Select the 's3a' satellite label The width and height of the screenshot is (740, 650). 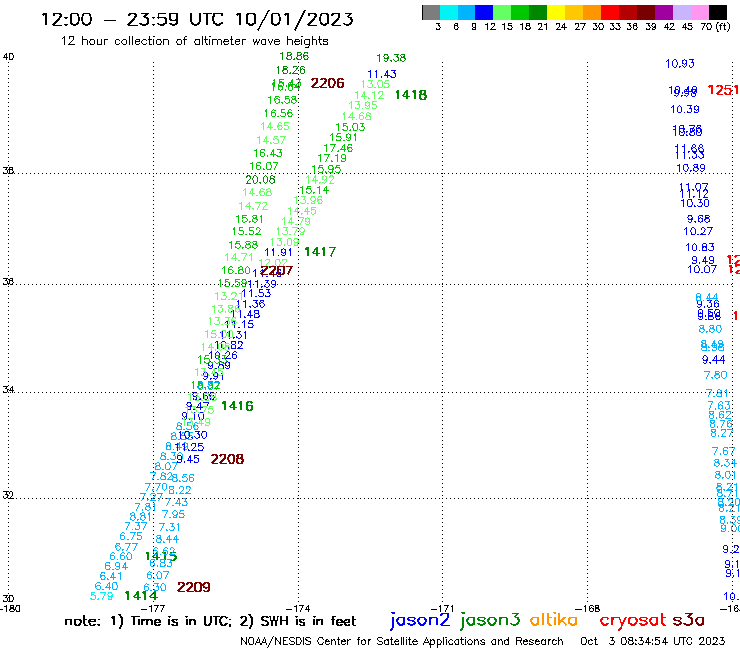coord(688,620)
